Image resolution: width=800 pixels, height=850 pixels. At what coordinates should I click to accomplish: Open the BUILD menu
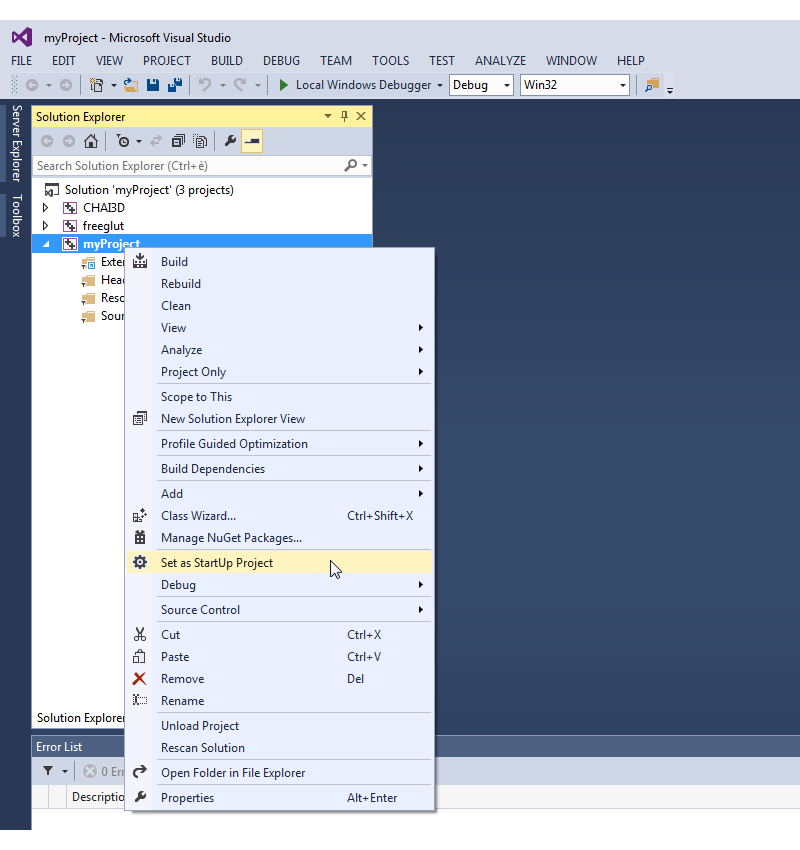[227, 61]
